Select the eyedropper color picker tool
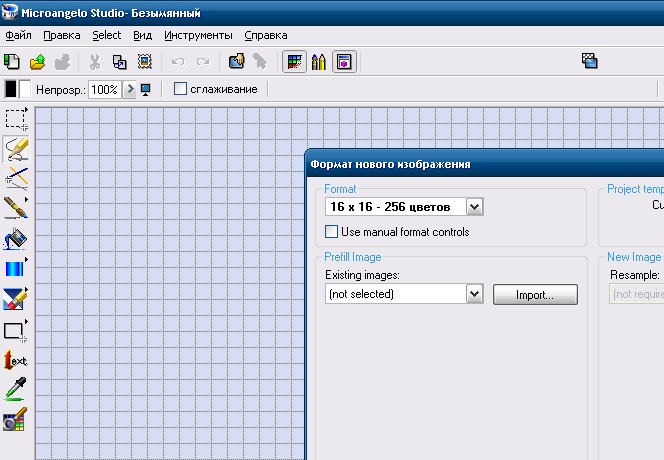This screenshot has width=664, height=460. [x=16, y=389]
